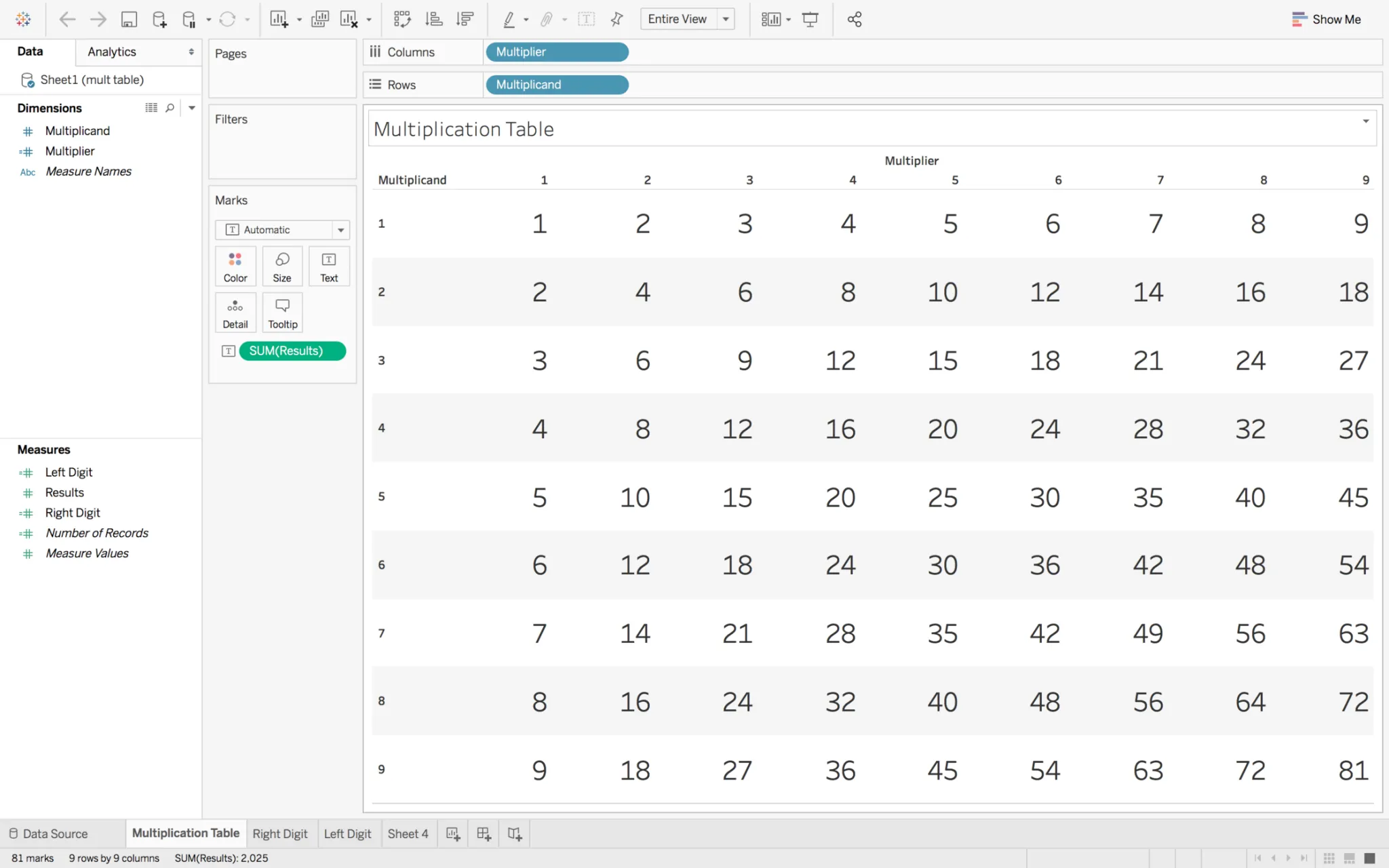The height and width of the screenshot is (868, 1389).
Task: Click the New worksheet toolbar icon
Action: pos(279,19)
